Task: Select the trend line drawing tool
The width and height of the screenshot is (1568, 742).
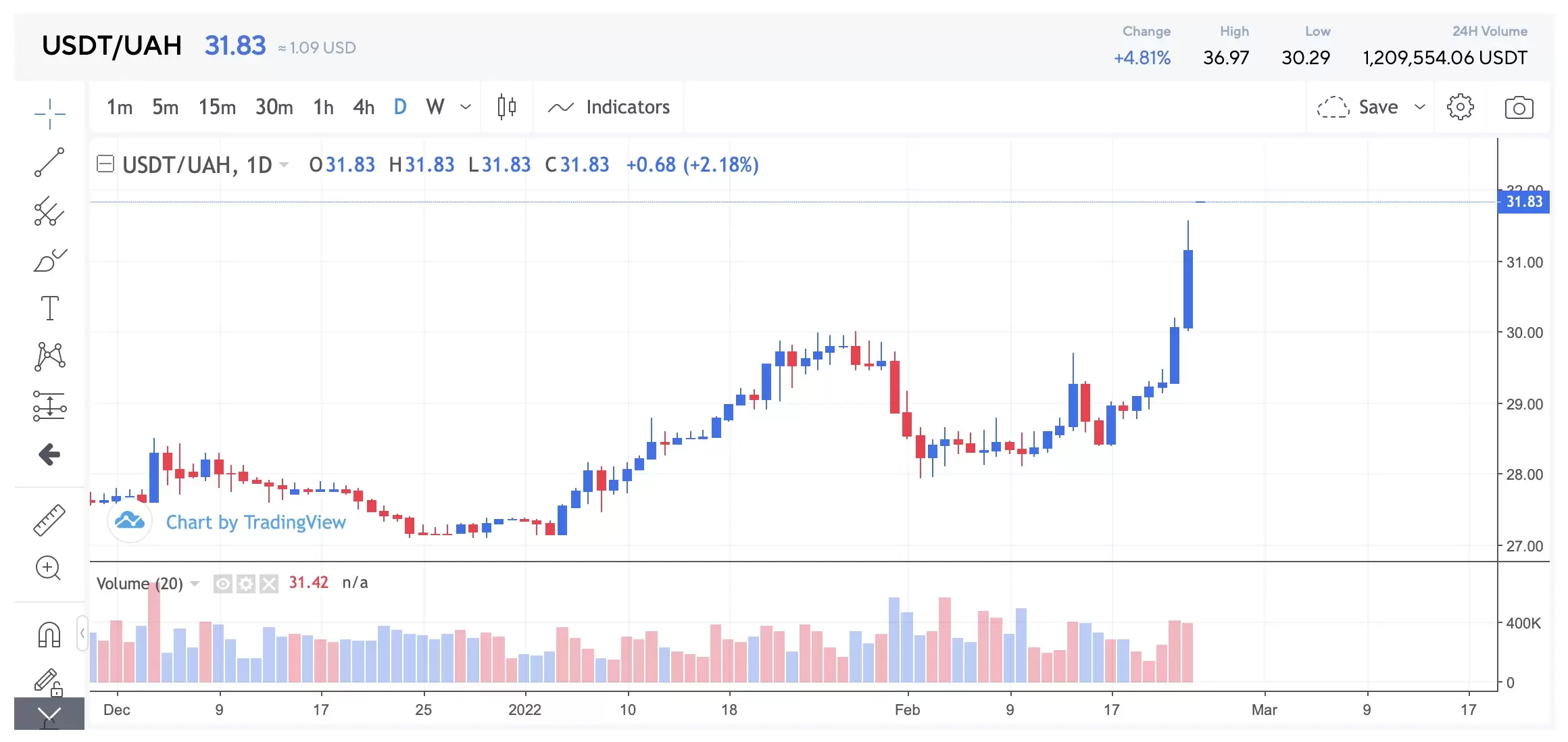Action: [x=49, y=162]
